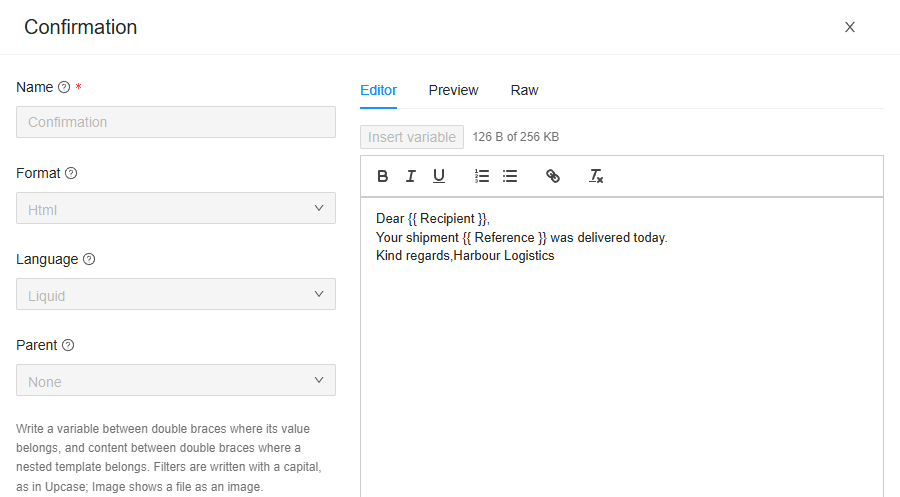Screen dimensions: 900x497
Task: Close the Confirmation dialog
Action: pos(849,27)
